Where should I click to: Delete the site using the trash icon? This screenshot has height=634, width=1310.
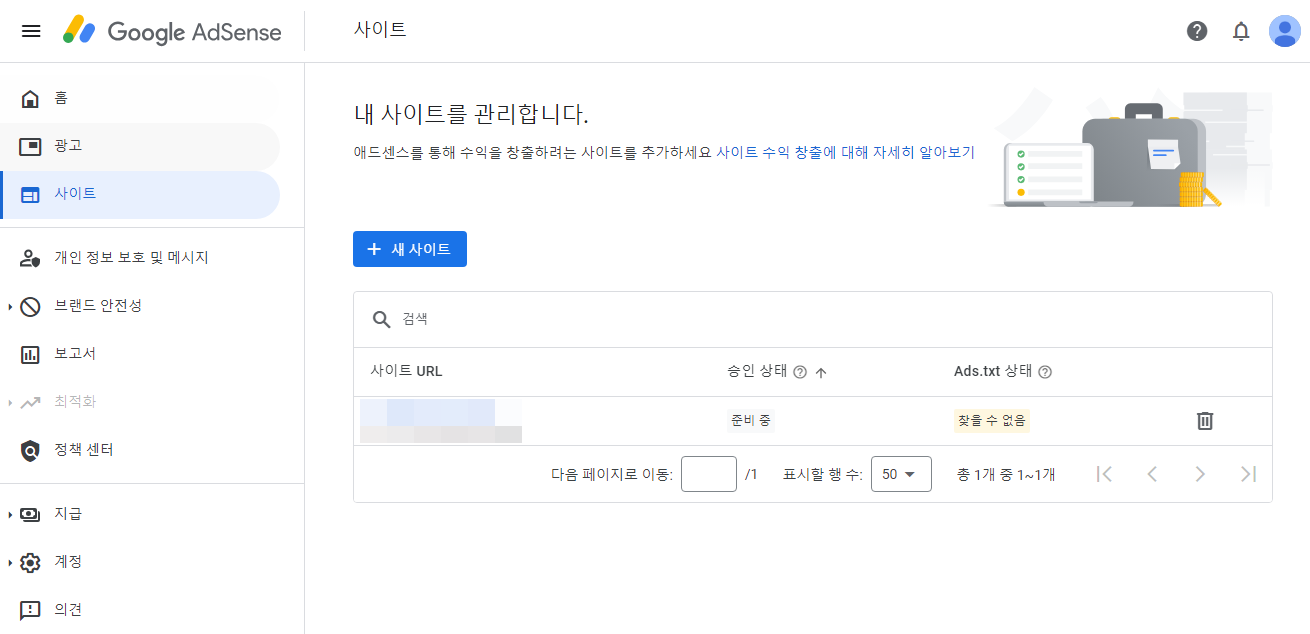coord(1205,420)
